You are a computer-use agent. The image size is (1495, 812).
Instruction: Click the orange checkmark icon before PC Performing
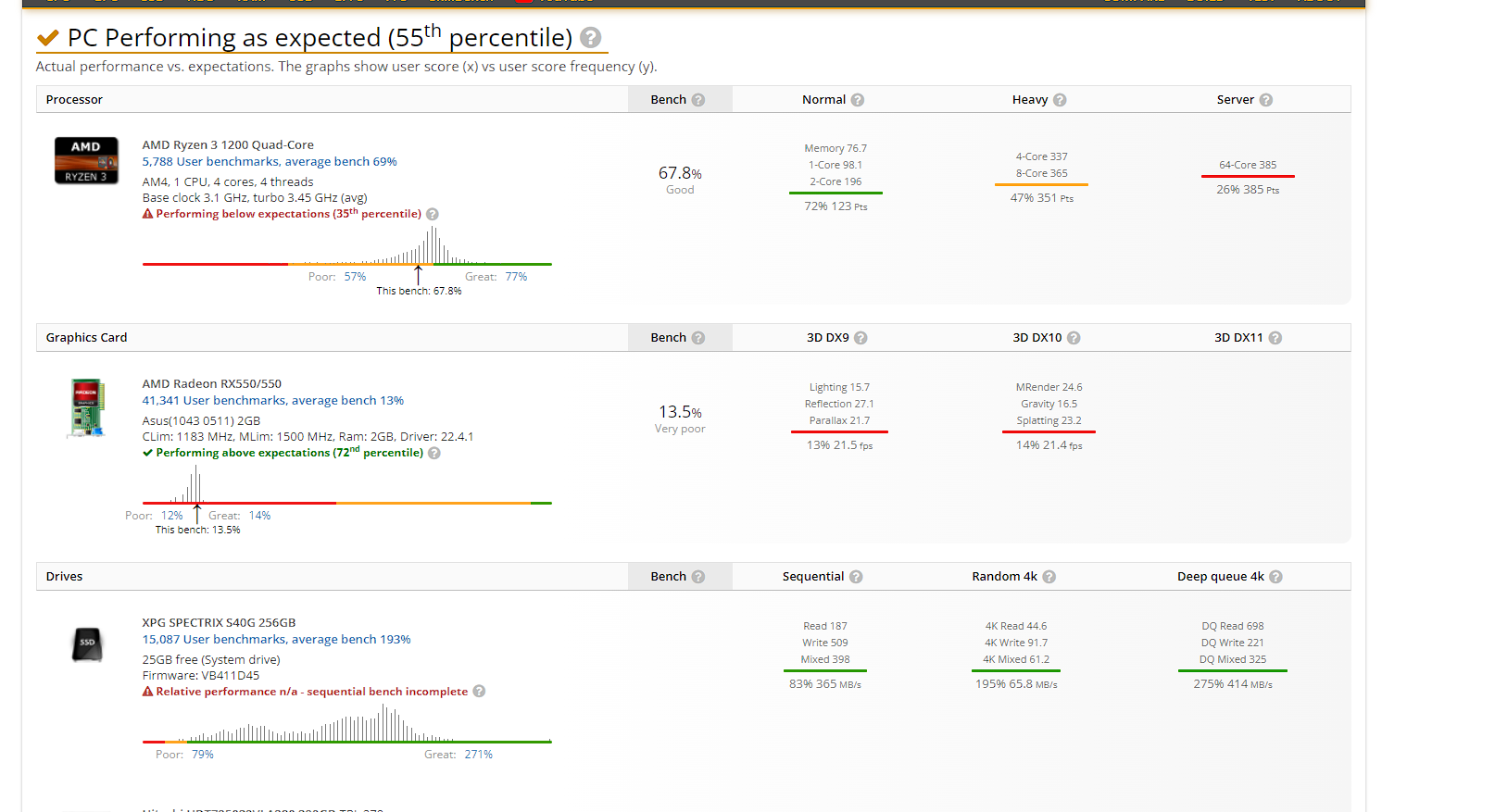[x=48, y=38]
